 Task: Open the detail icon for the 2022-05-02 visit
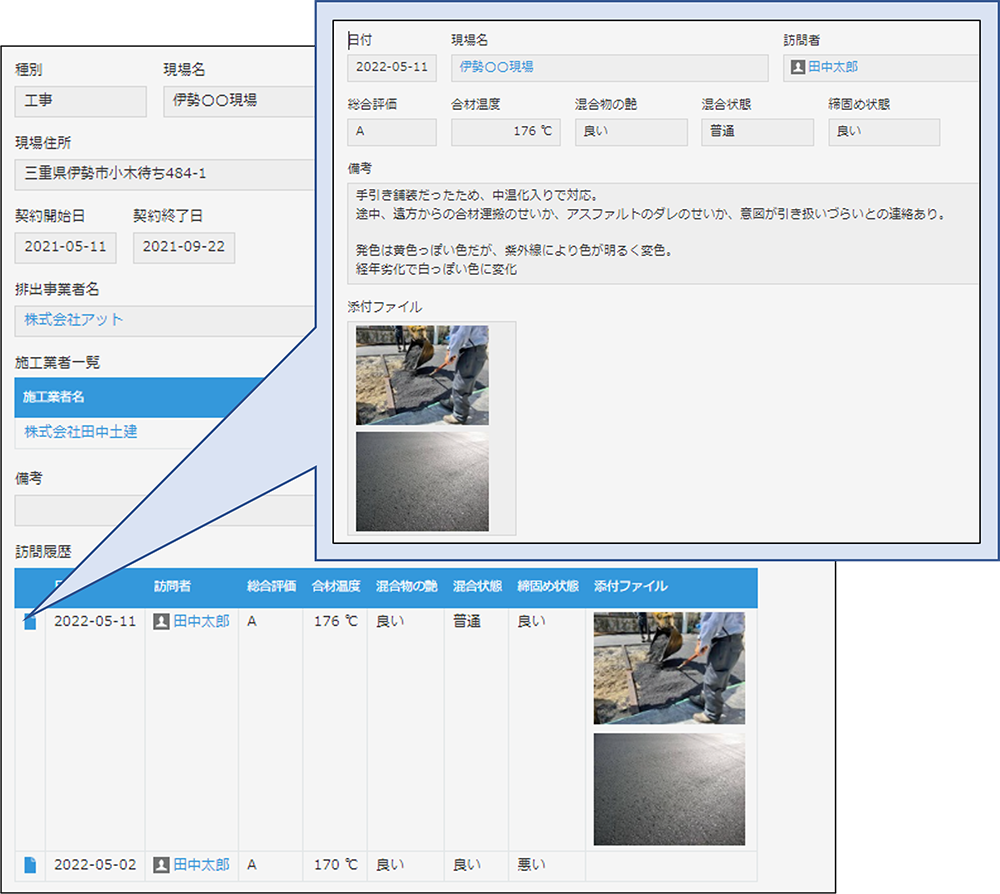click(29, 866)
